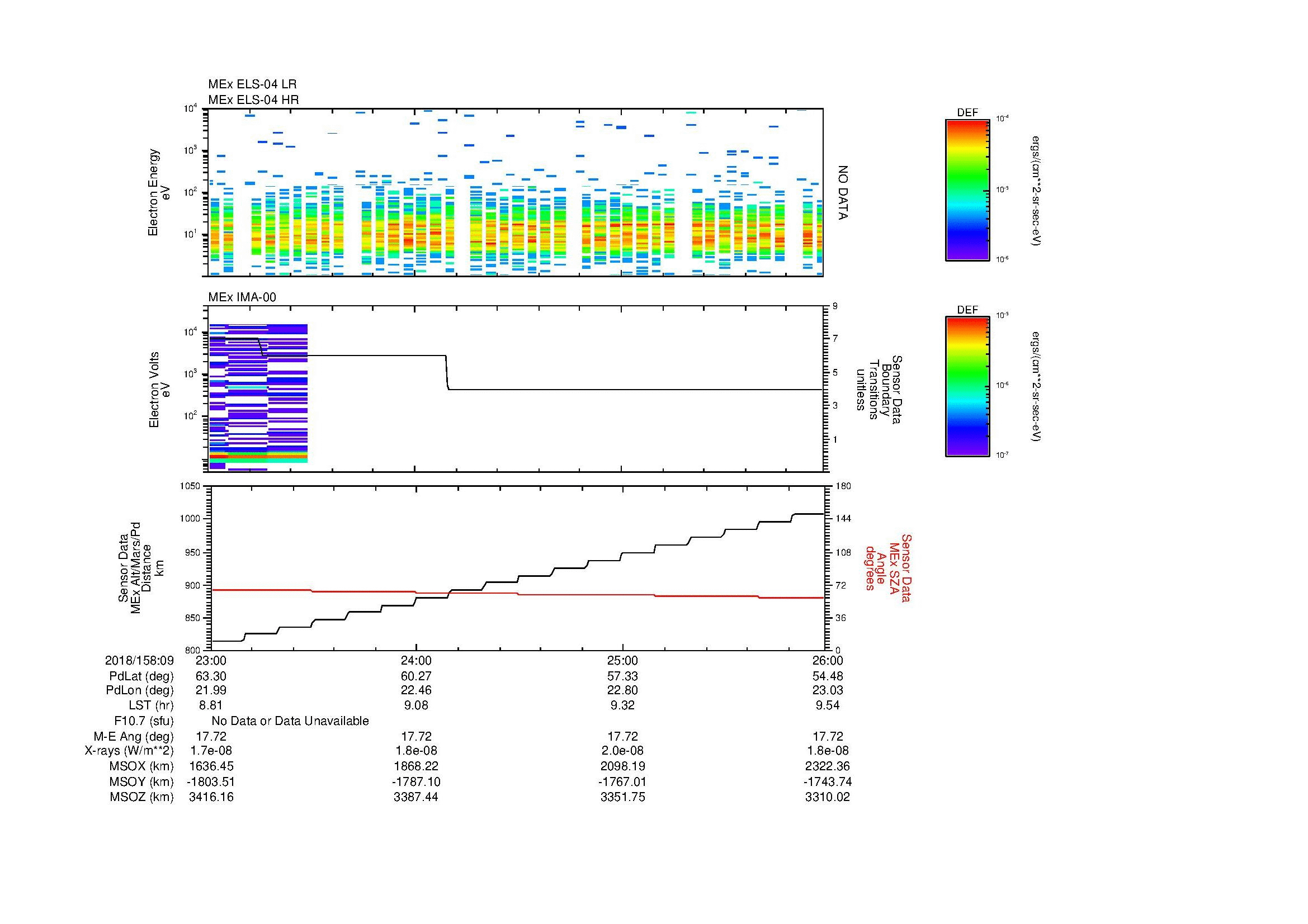The height and width of the screenshot is (924, 1308).
Task: Click the 'MSOZ (km)' row label
Action: (x=142, y=798)
